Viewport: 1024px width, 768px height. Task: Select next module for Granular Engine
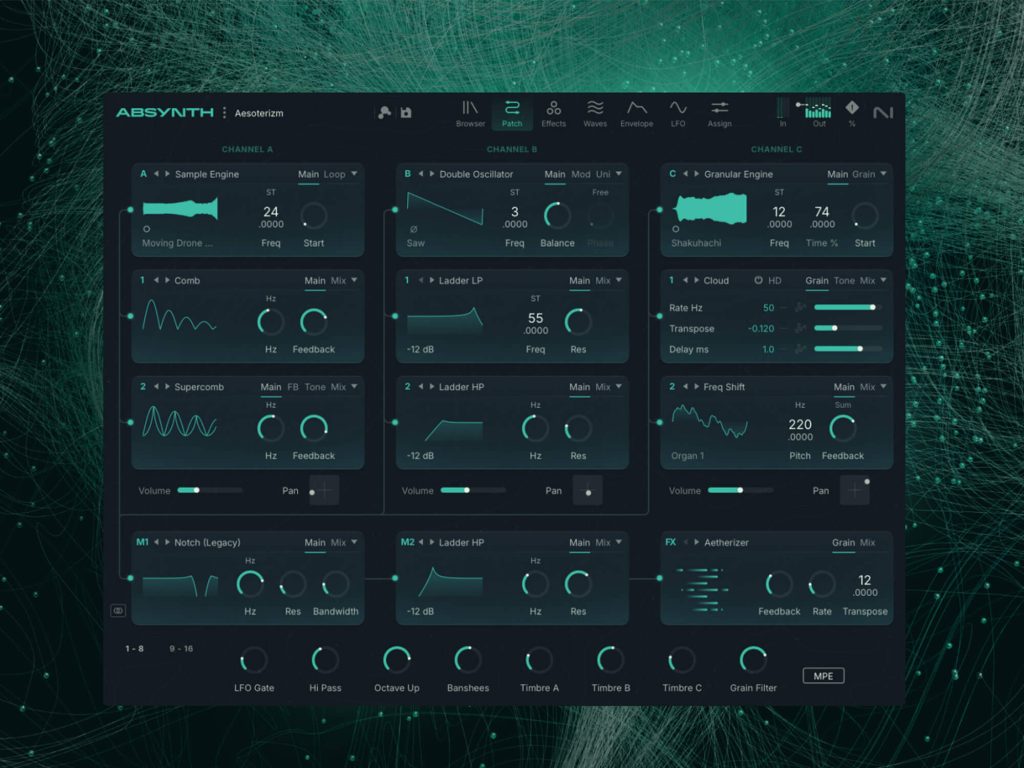[696, 174]
